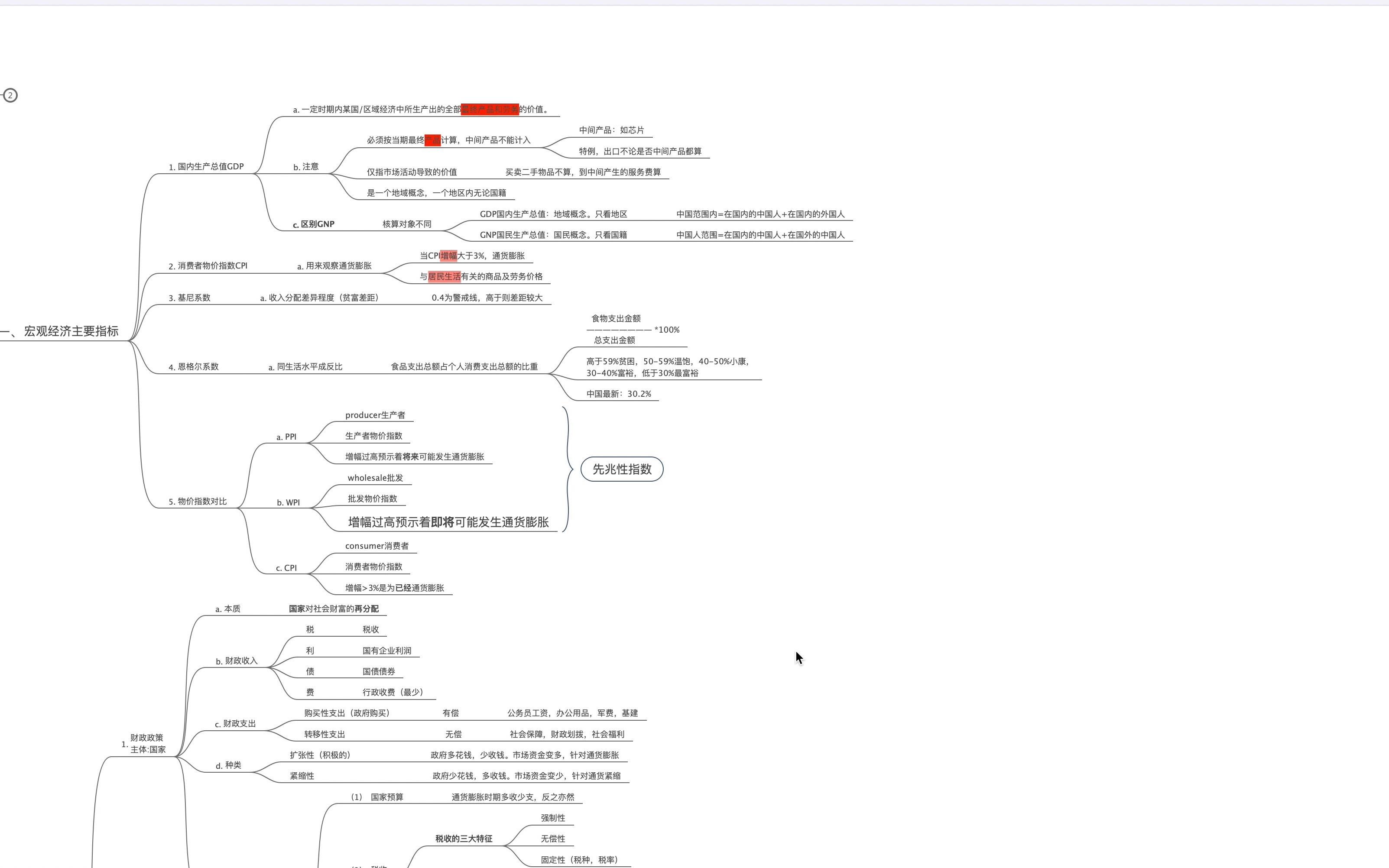
Task: Click the 3. 基尼系数 node
Action: [189, 298]
